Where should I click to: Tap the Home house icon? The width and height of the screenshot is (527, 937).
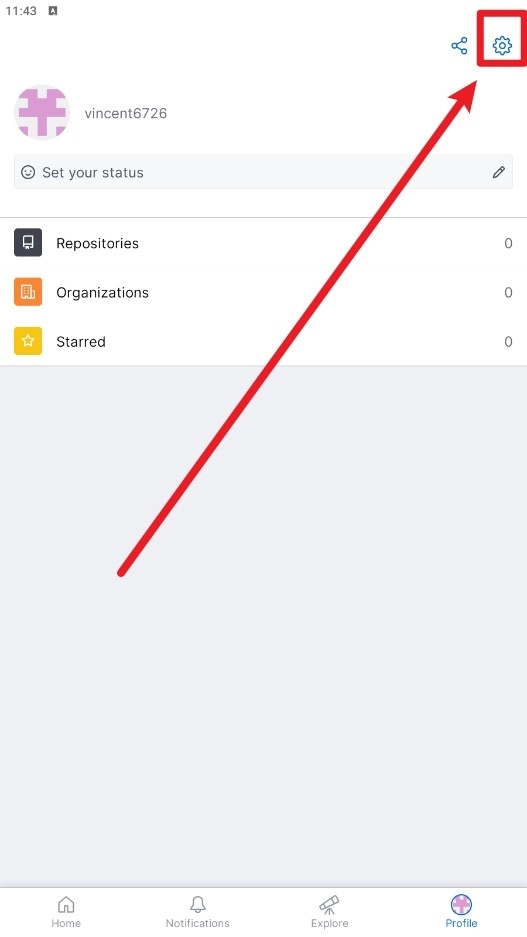[x=66, y=904]
